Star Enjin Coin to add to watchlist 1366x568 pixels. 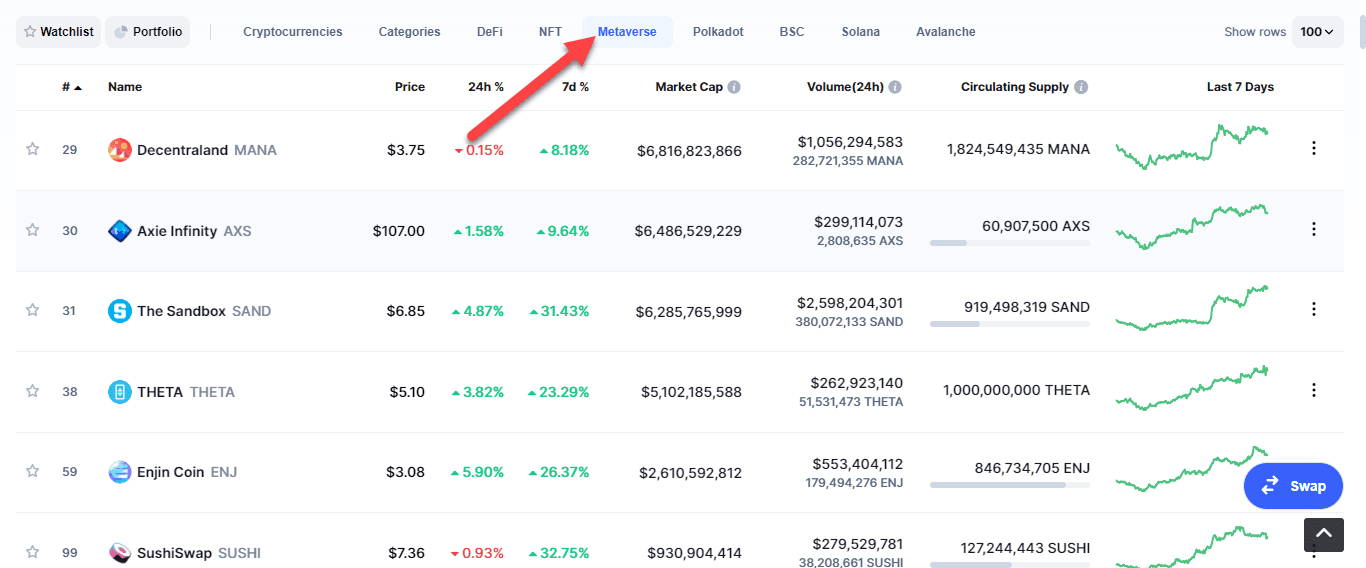pyautogui.click(x=32, y=471)
